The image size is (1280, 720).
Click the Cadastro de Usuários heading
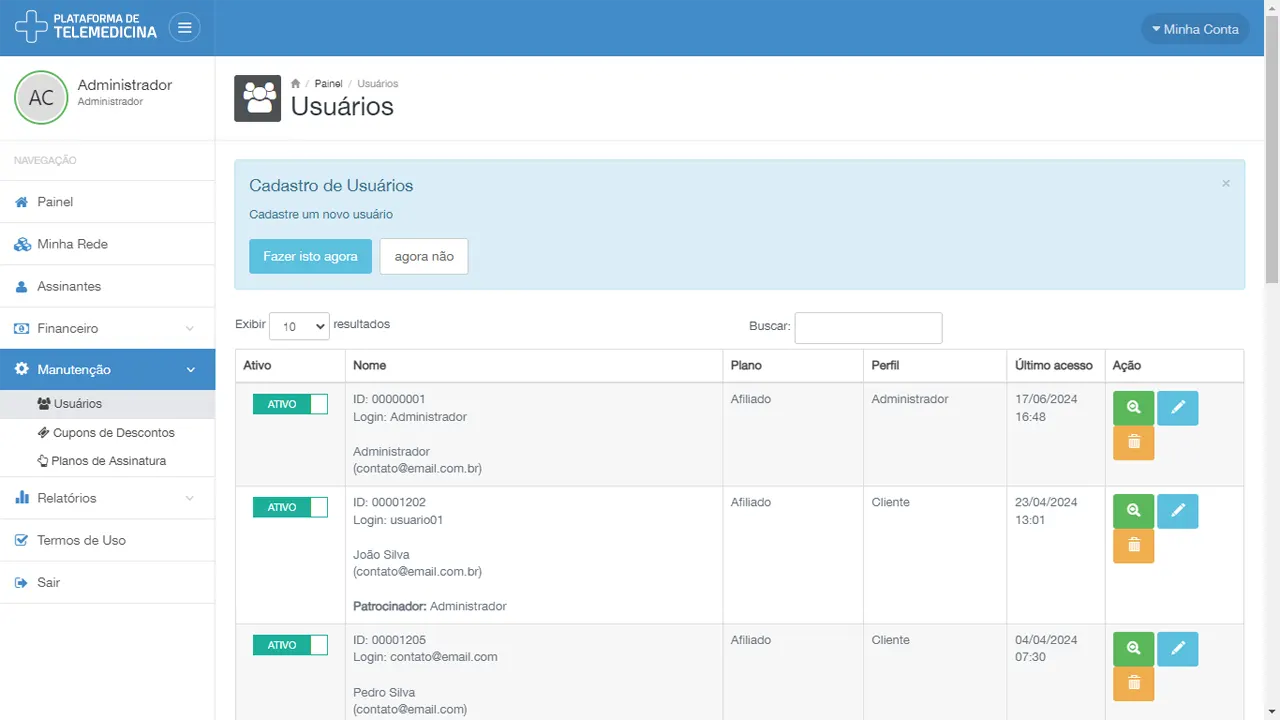331,186
